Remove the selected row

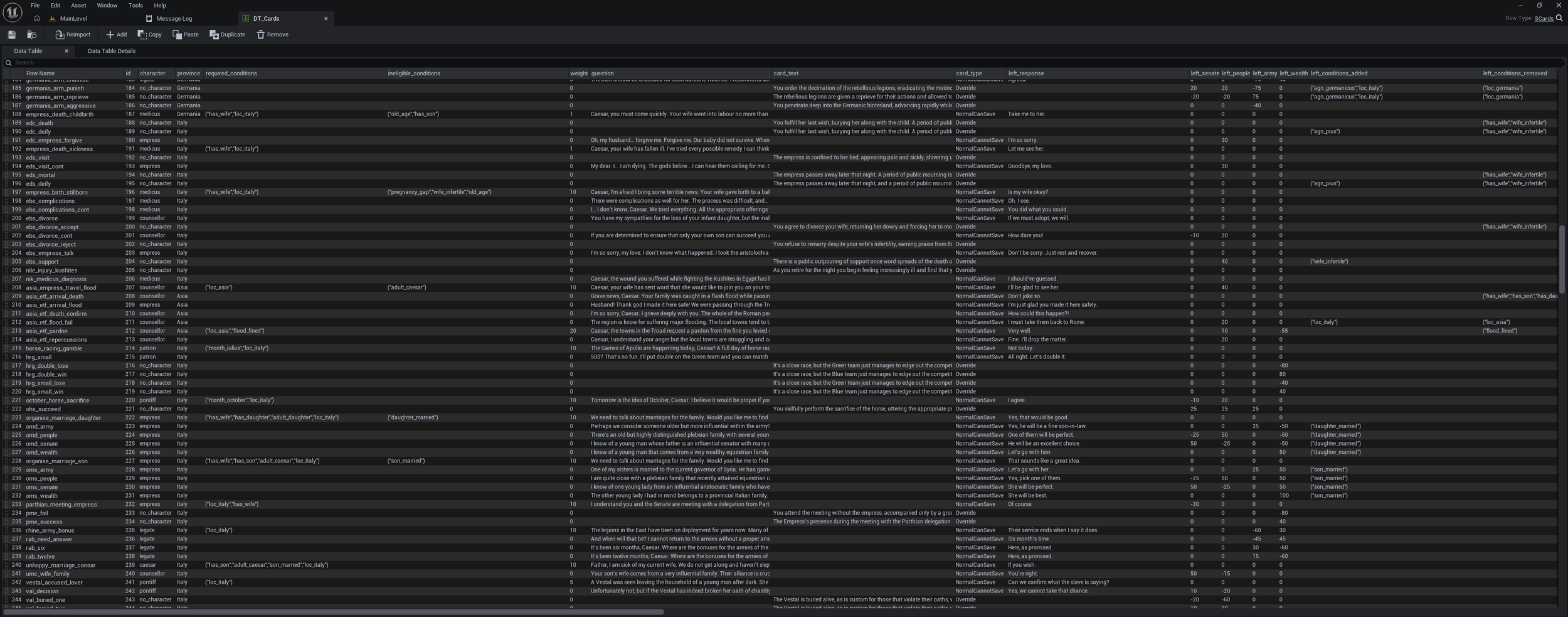[x=272, y=35]
